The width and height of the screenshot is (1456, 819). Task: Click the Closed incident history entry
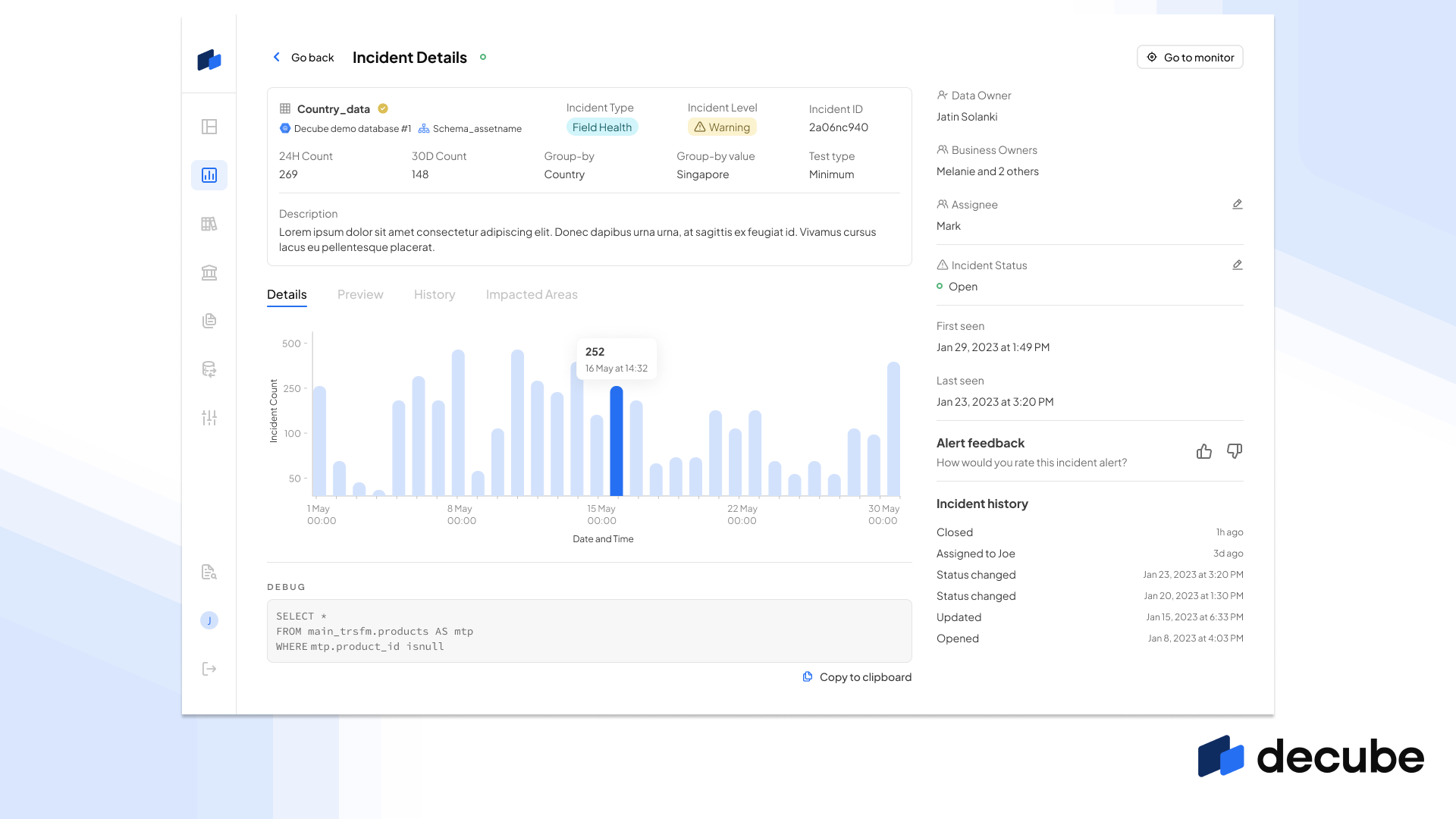(x=1090, y=532)
